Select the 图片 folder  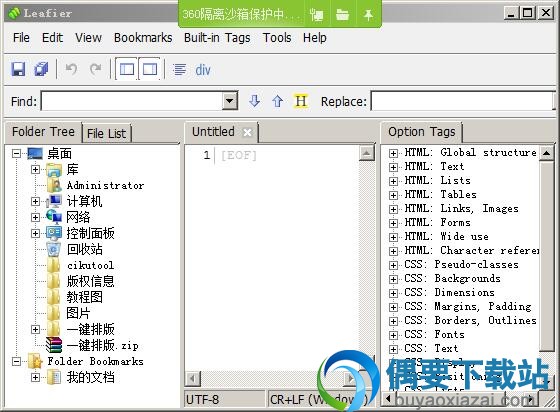pos(78,313)
